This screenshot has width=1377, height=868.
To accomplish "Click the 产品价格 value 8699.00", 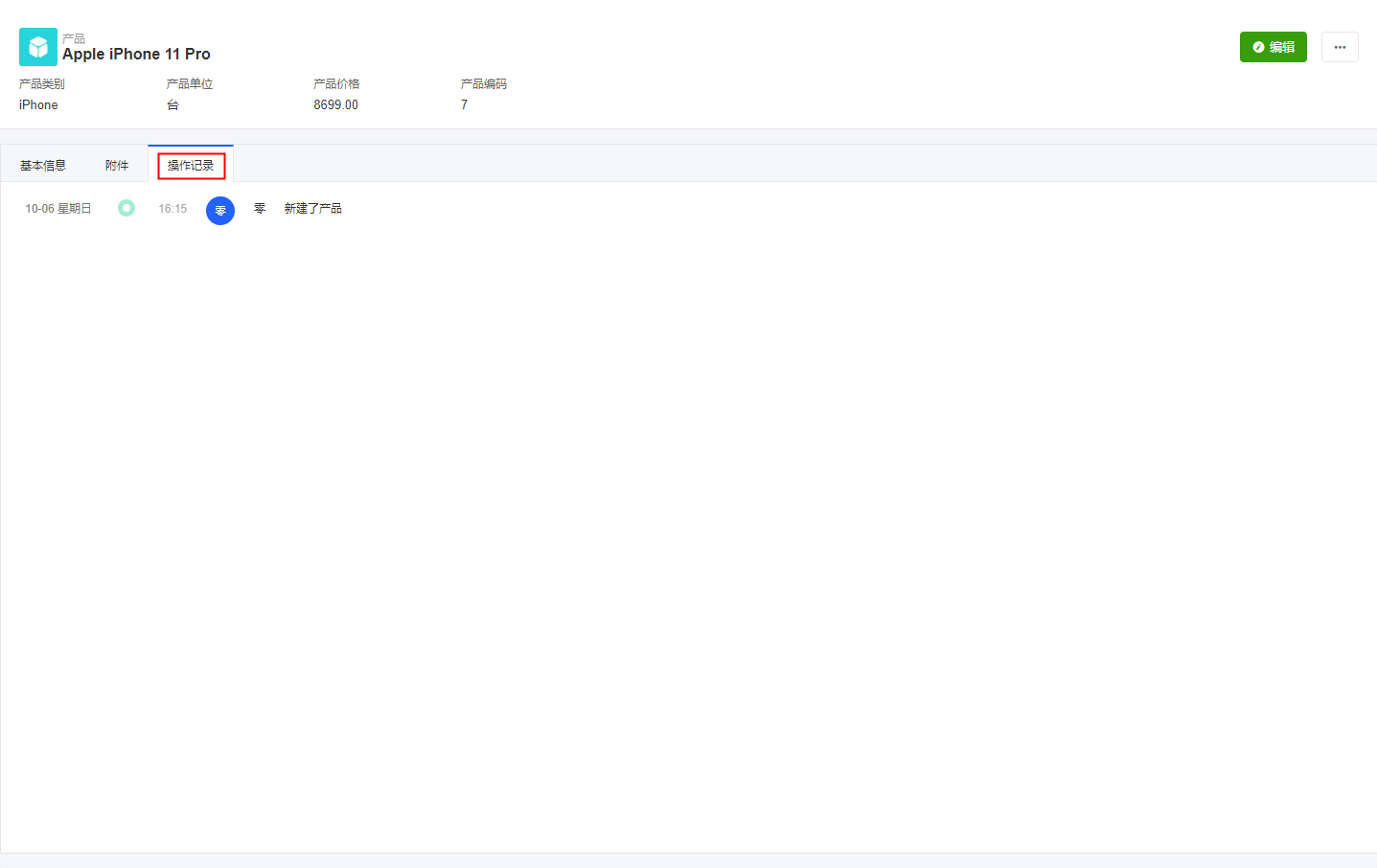I will [x=335, y=105].
